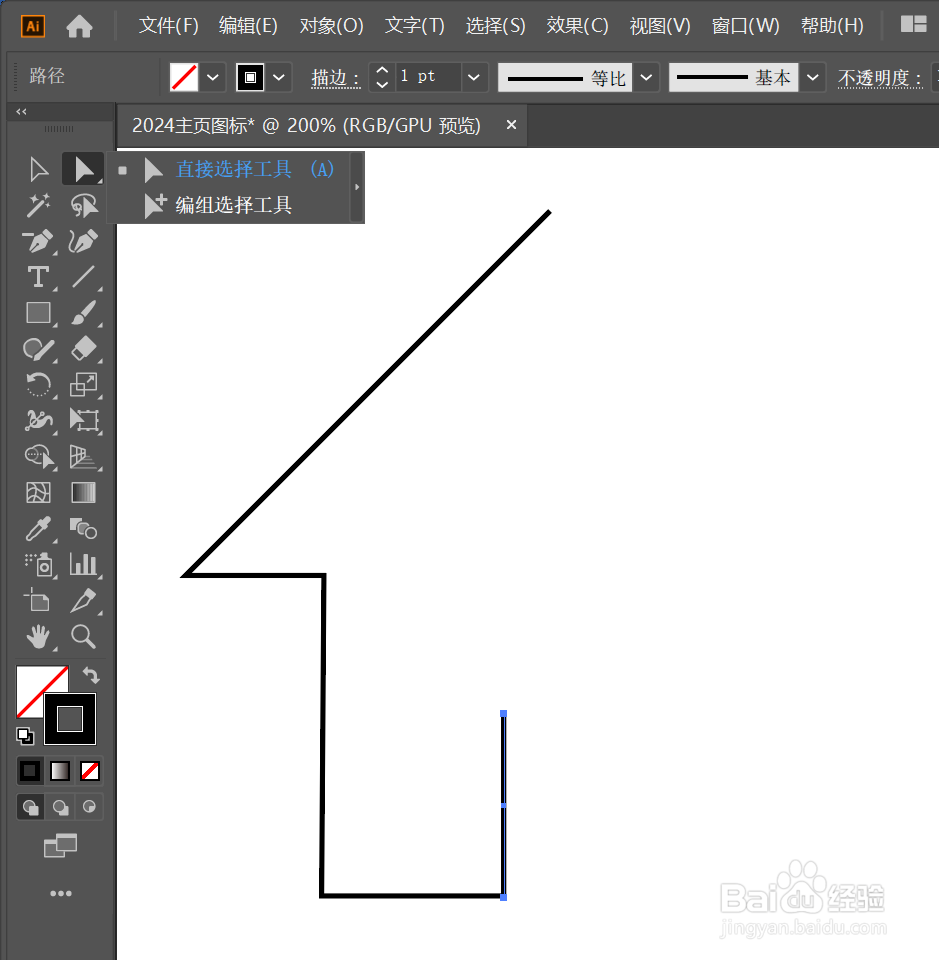Viewport: 939px width, 960px height.
Task: Select the Type tool
Action: [x=38, y=277]
